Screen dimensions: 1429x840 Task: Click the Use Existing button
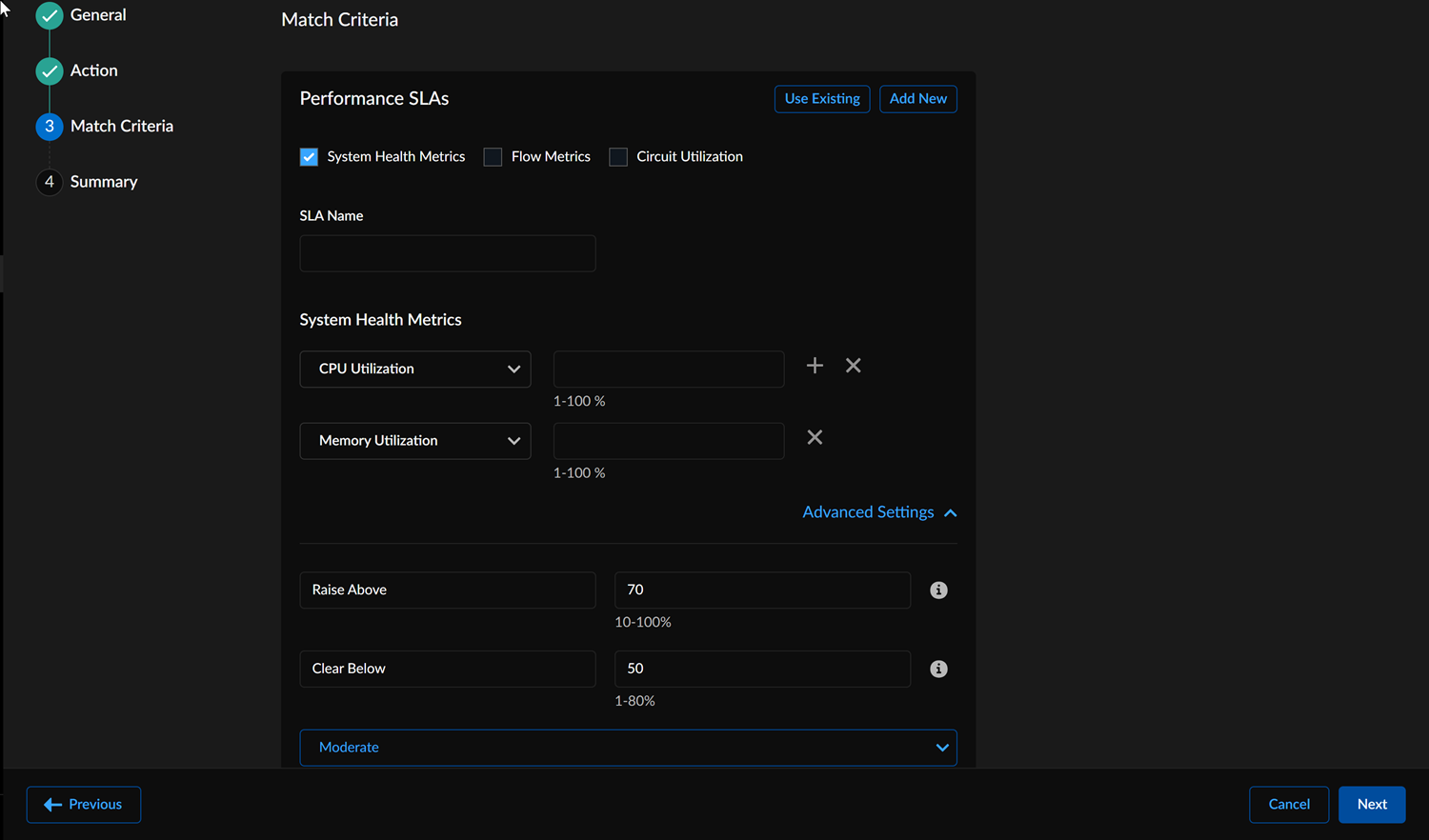point(822,99)
